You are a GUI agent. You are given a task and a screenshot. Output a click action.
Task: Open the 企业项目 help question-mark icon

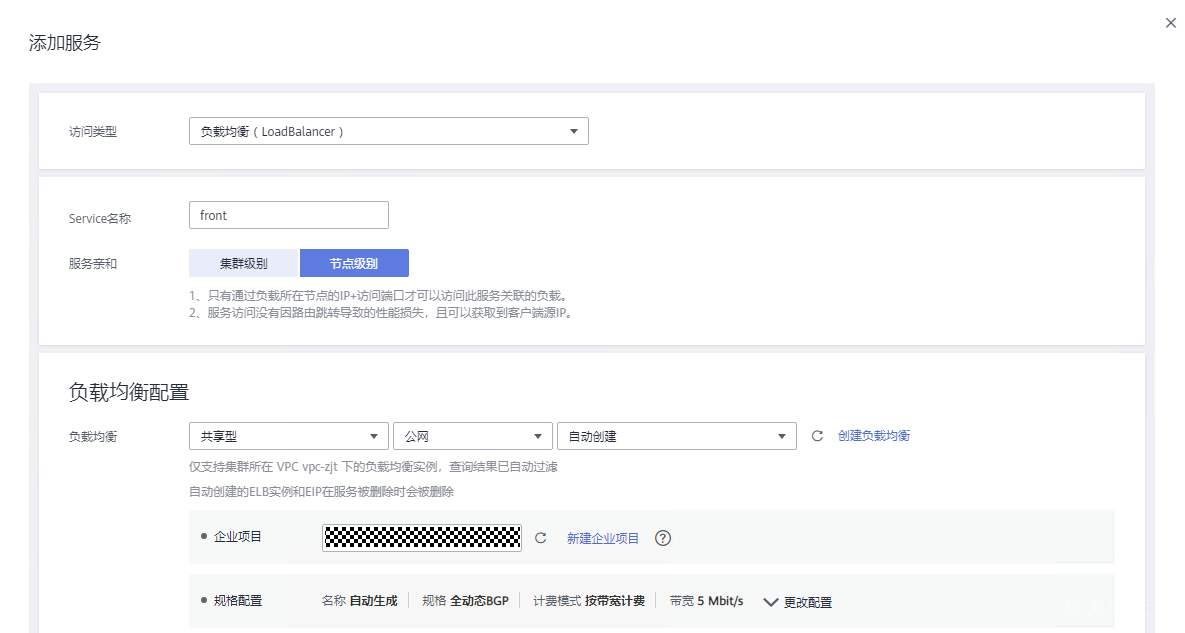coord(663,538)
